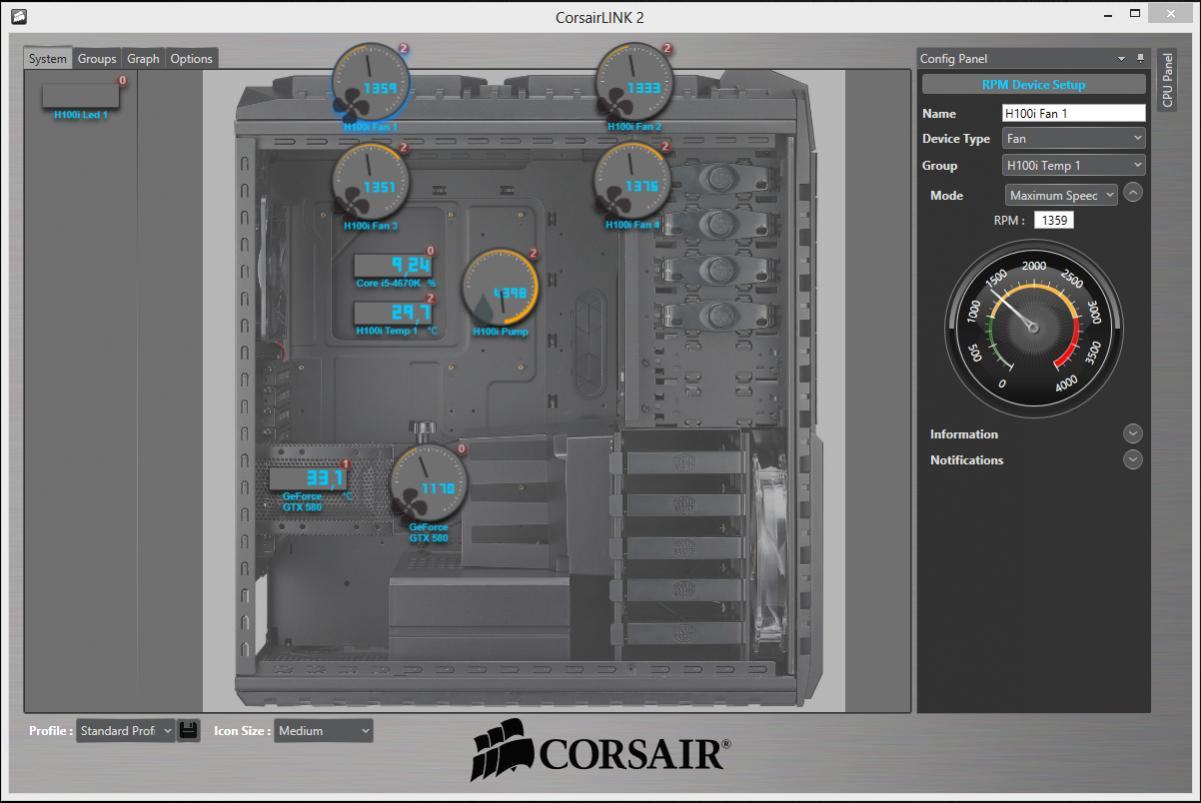Open the Config Panel options arrow
This screenshot has width=1201, height=803.
tap(1122, 59)
